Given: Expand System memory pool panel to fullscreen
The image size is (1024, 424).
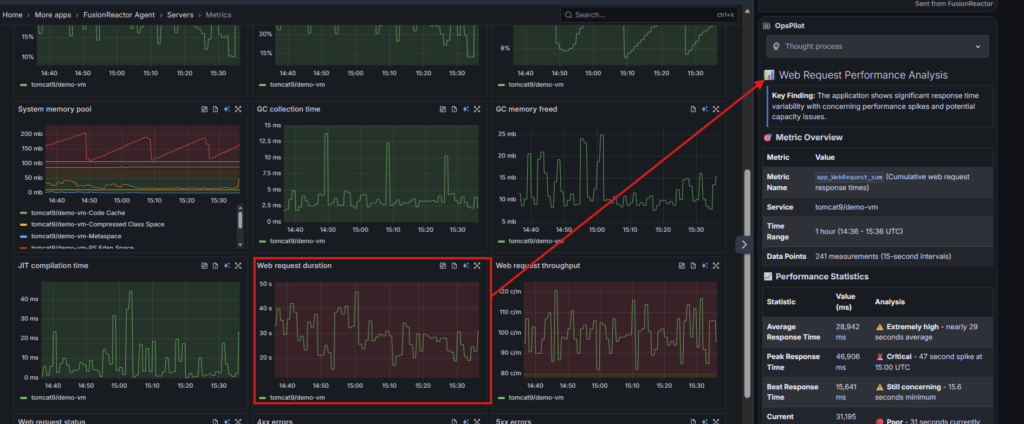Looking at the screenshot, I should pos(238,109).
